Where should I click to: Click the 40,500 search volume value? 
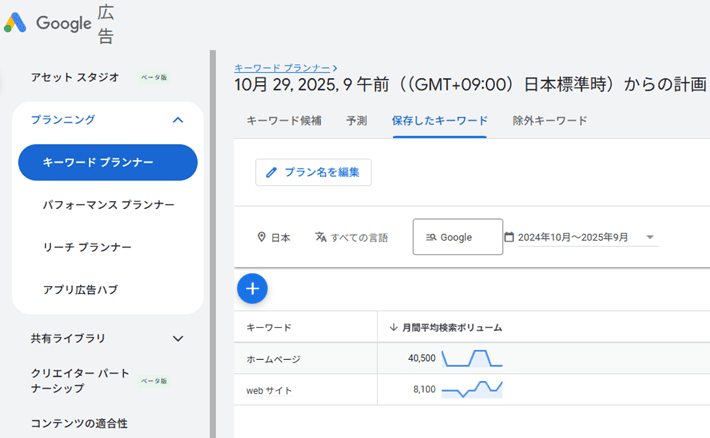pyautogui.click(x=422, y=358)
